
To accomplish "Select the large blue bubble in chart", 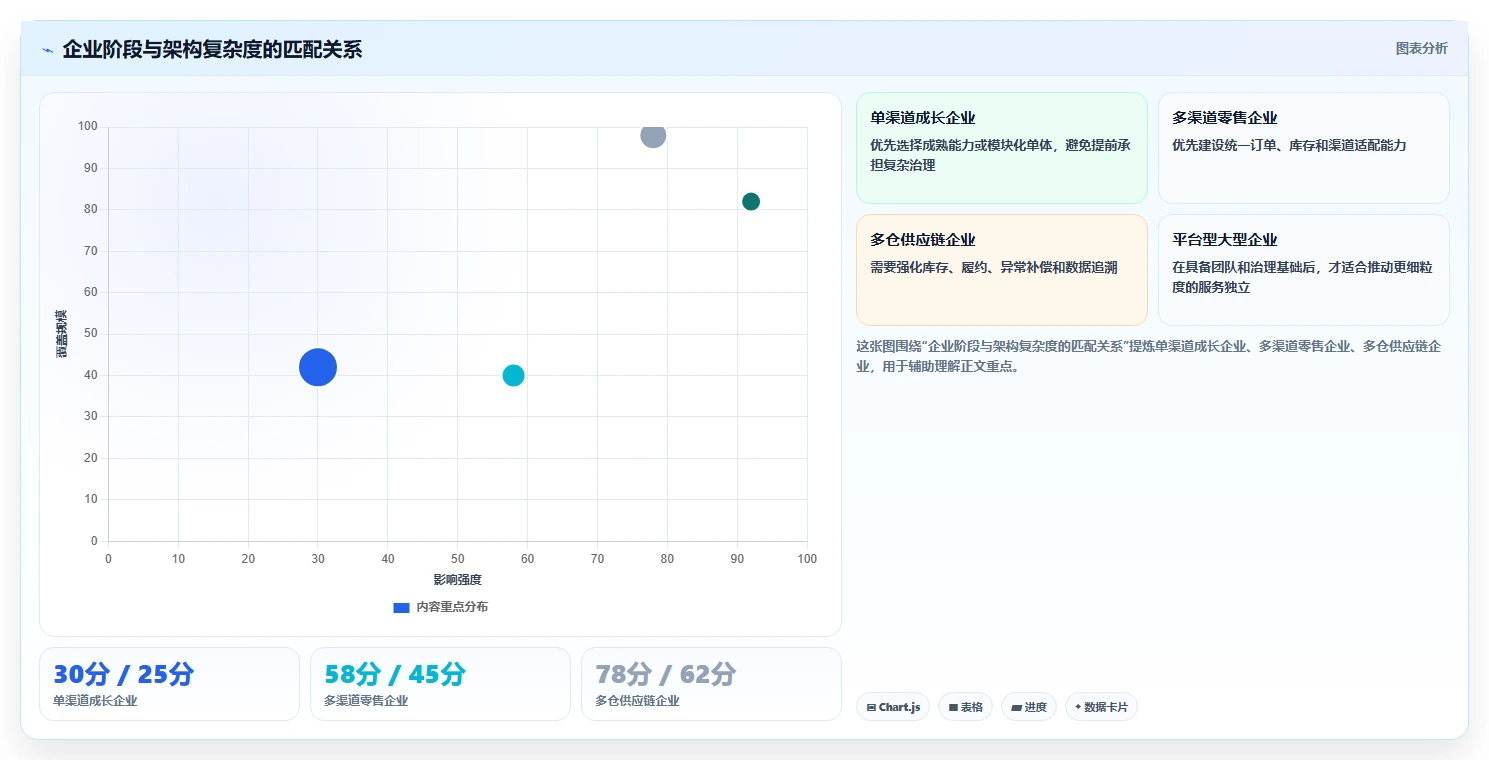I will [318, 367].
